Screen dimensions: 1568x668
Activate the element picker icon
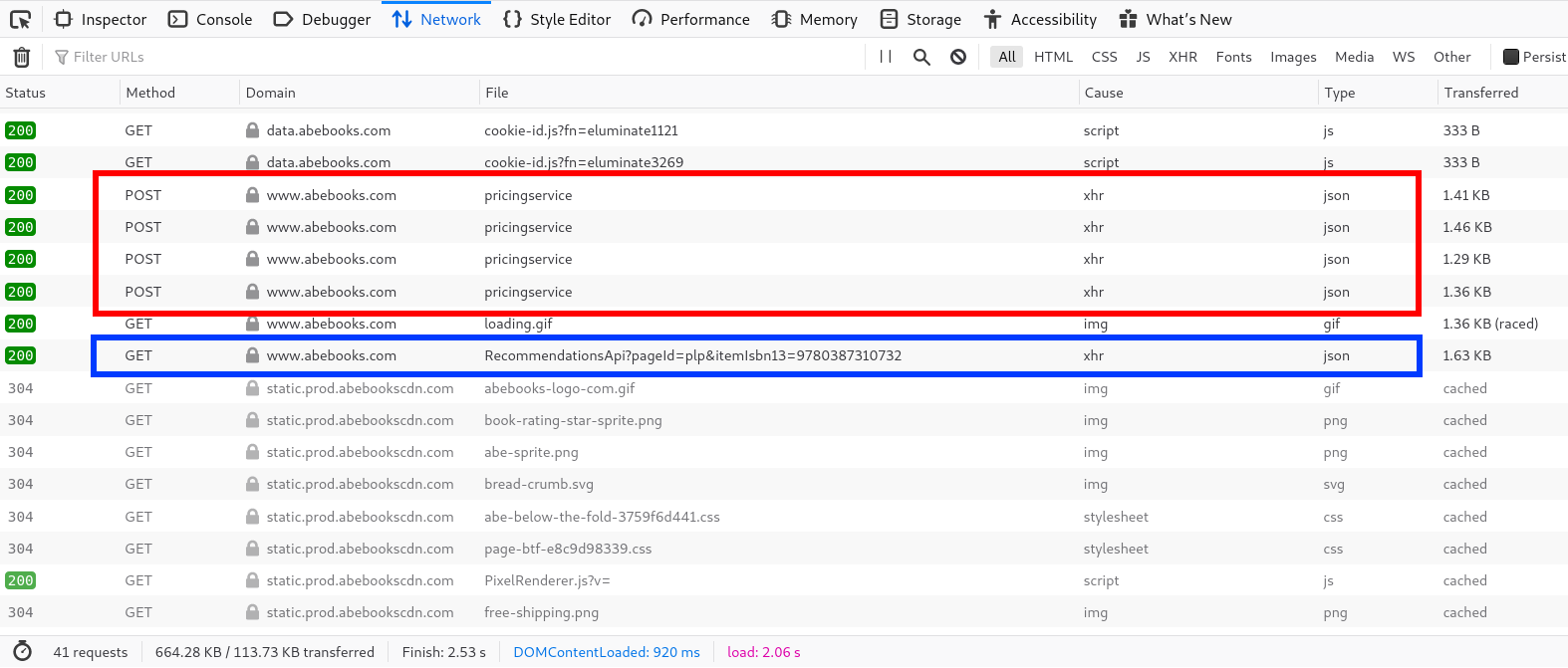tap(20, 19)
